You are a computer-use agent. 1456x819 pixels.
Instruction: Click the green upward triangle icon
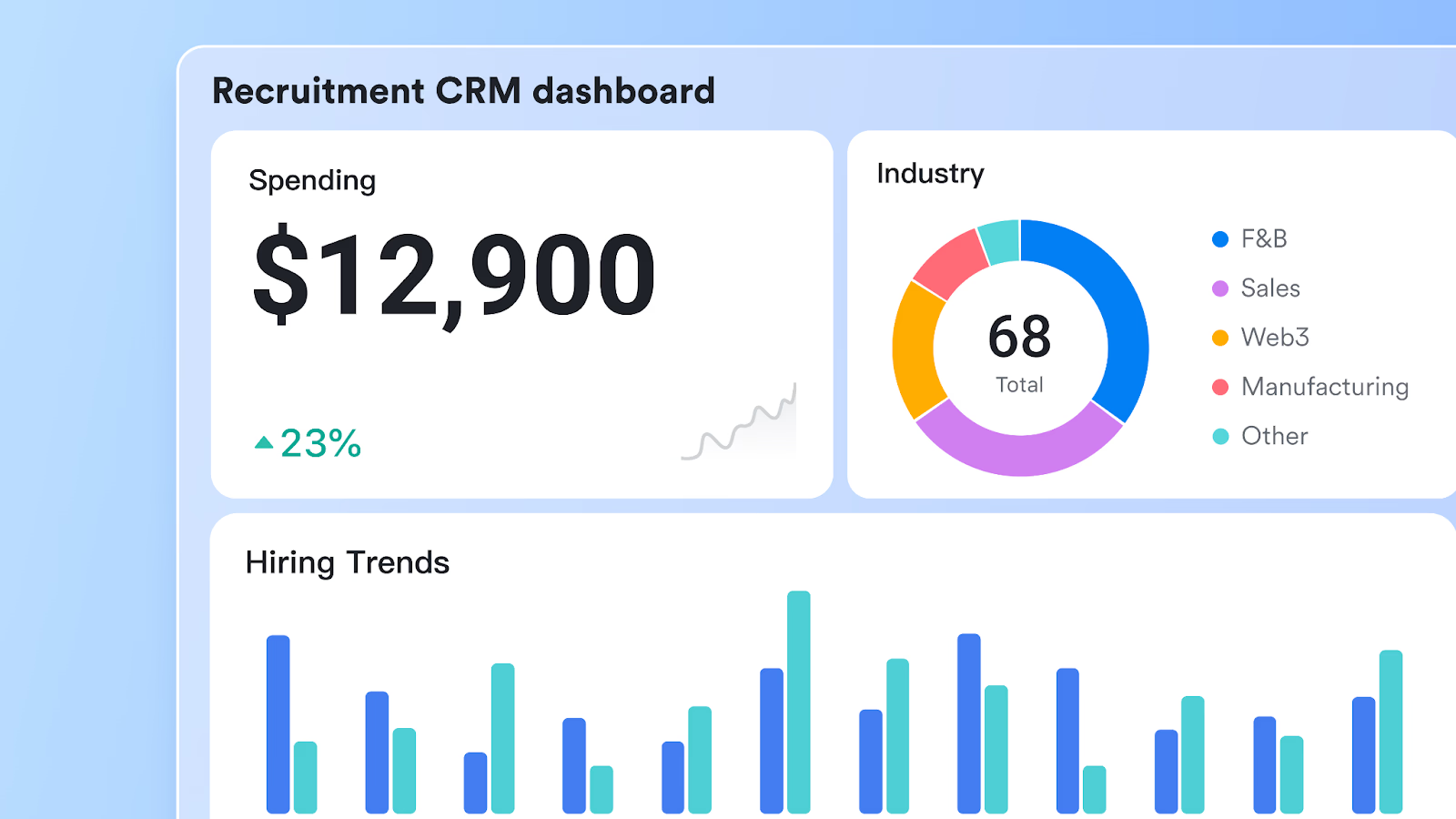coord(264,442)
